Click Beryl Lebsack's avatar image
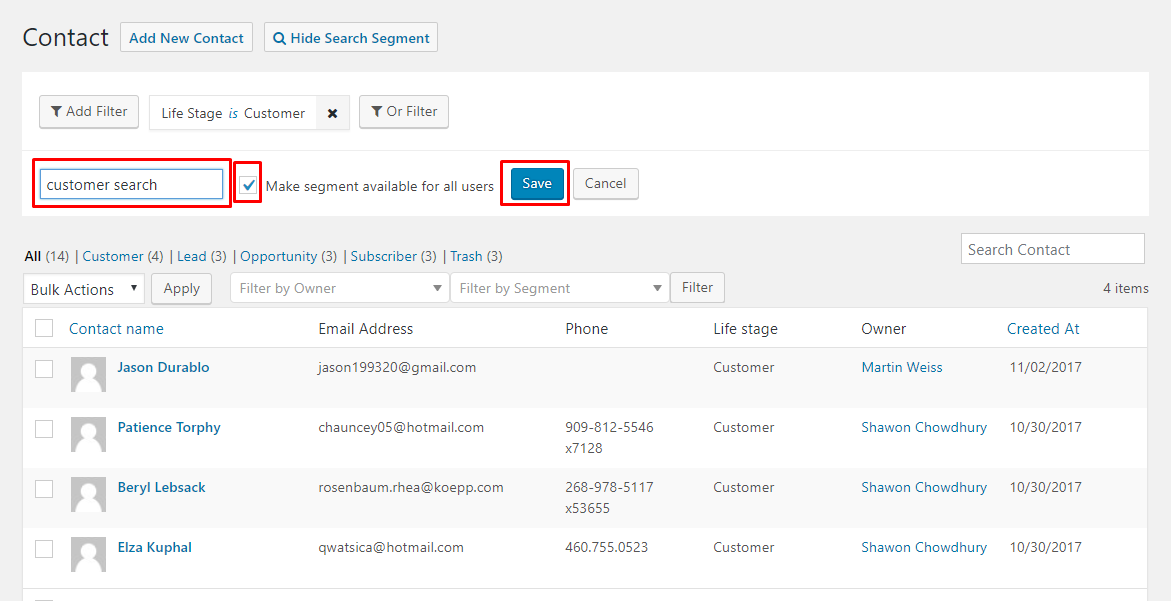1171x601 pixels. click(x=88, y=495)
